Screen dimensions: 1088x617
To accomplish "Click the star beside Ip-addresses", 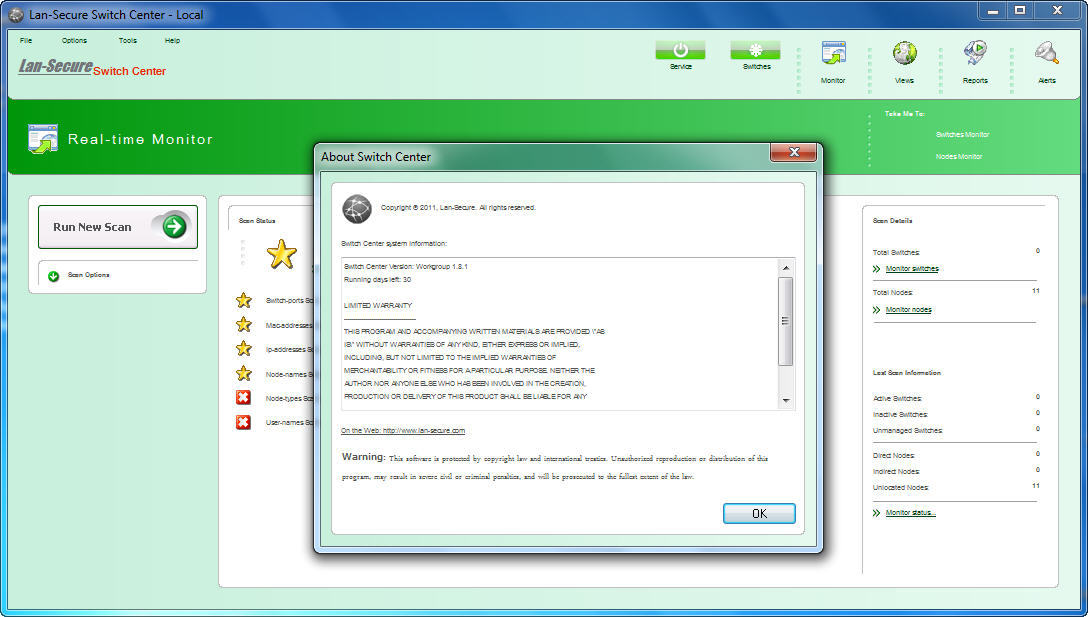I will coord(244,349).
